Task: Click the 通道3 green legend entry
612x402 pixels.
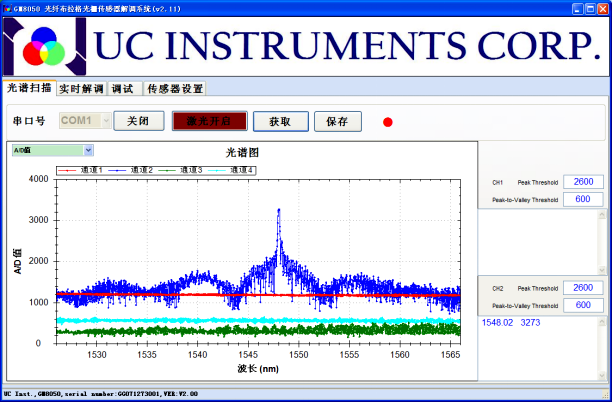Action: [x=180, y=171]
